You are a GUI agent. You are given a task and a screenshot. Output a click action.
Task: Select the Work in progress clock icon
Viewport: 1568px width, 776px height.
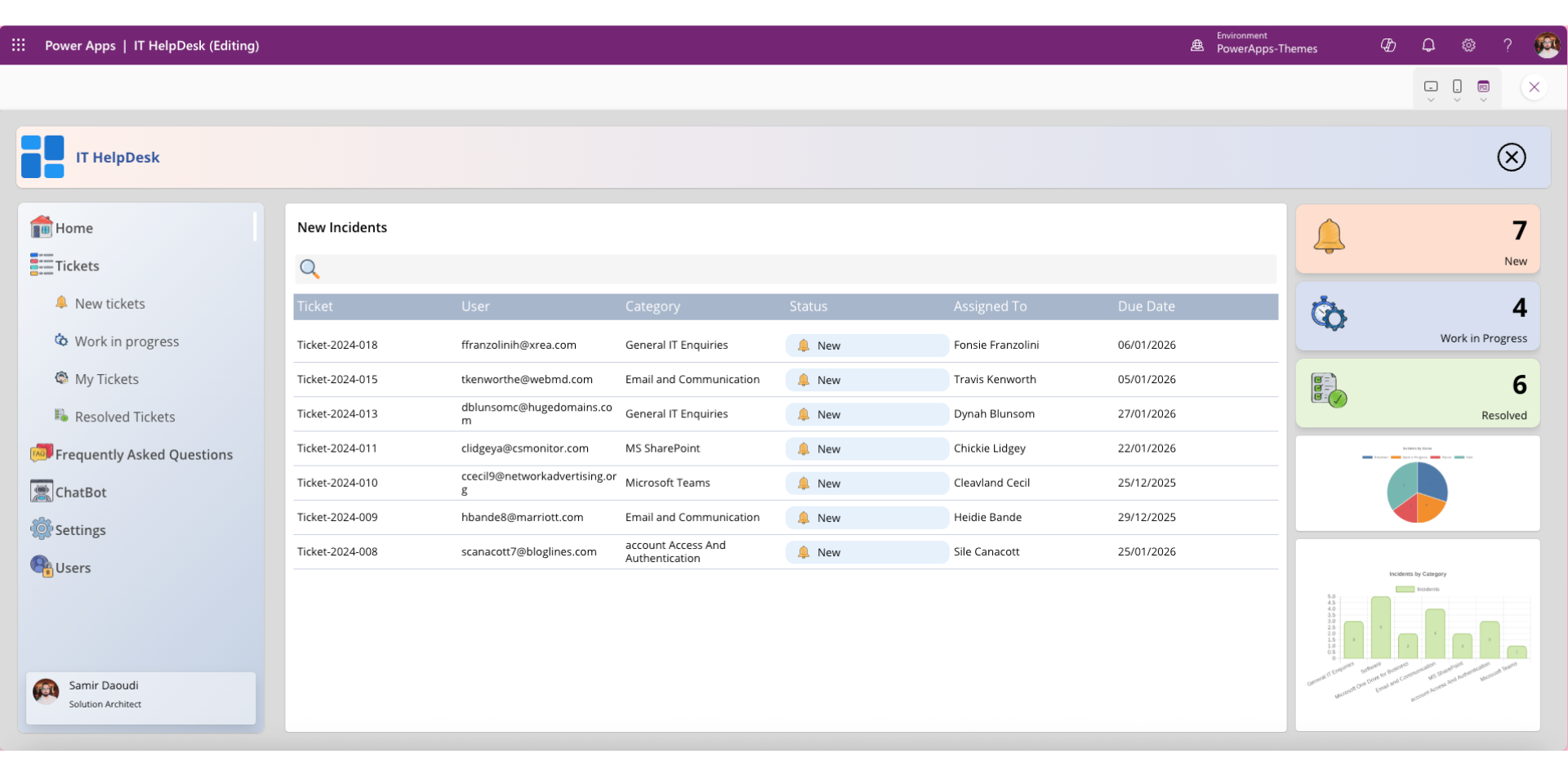click(x=60, y=340)
